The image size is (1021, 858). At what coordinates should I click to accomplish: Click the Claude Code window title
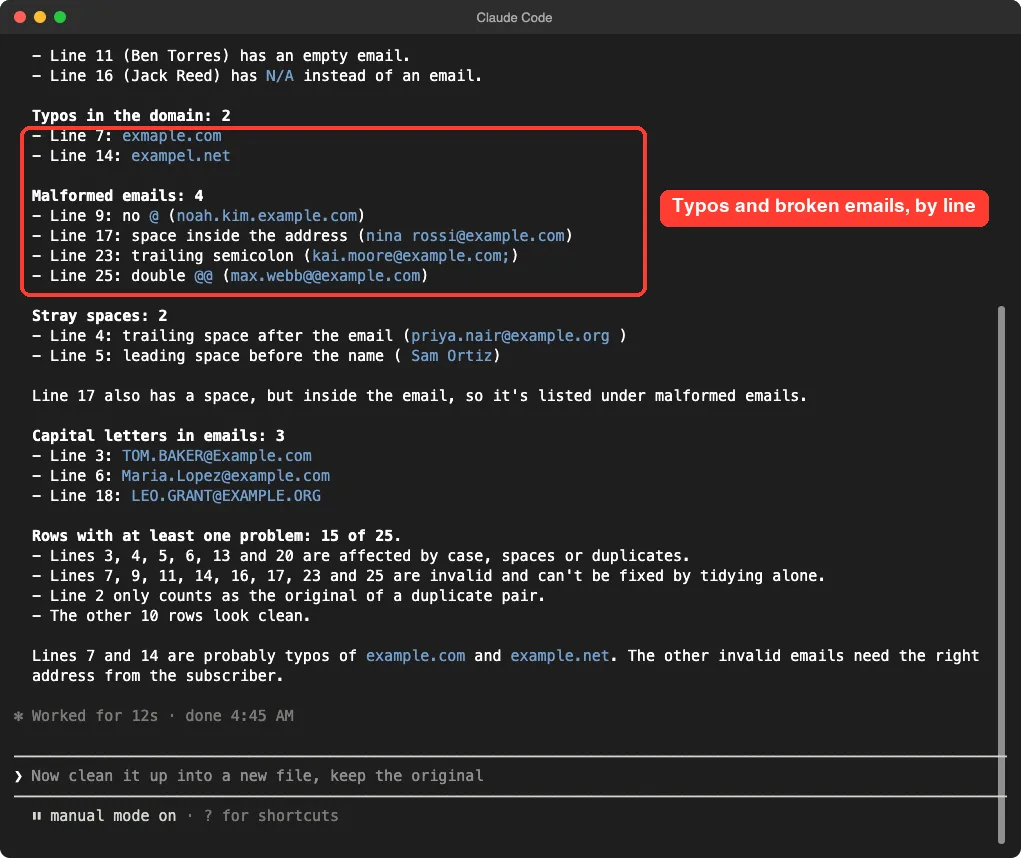(x=514, y=18)
